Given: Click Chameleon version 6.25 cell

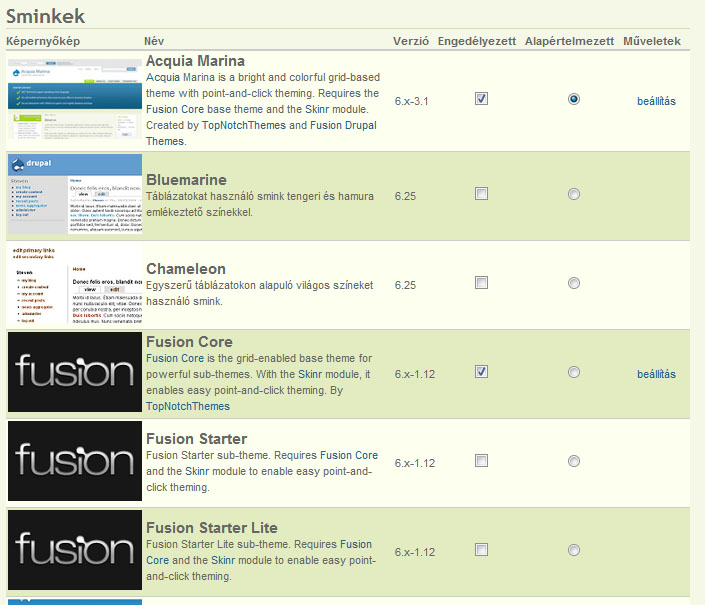Looking at the screenshot, I should click(x=405, y=285).
